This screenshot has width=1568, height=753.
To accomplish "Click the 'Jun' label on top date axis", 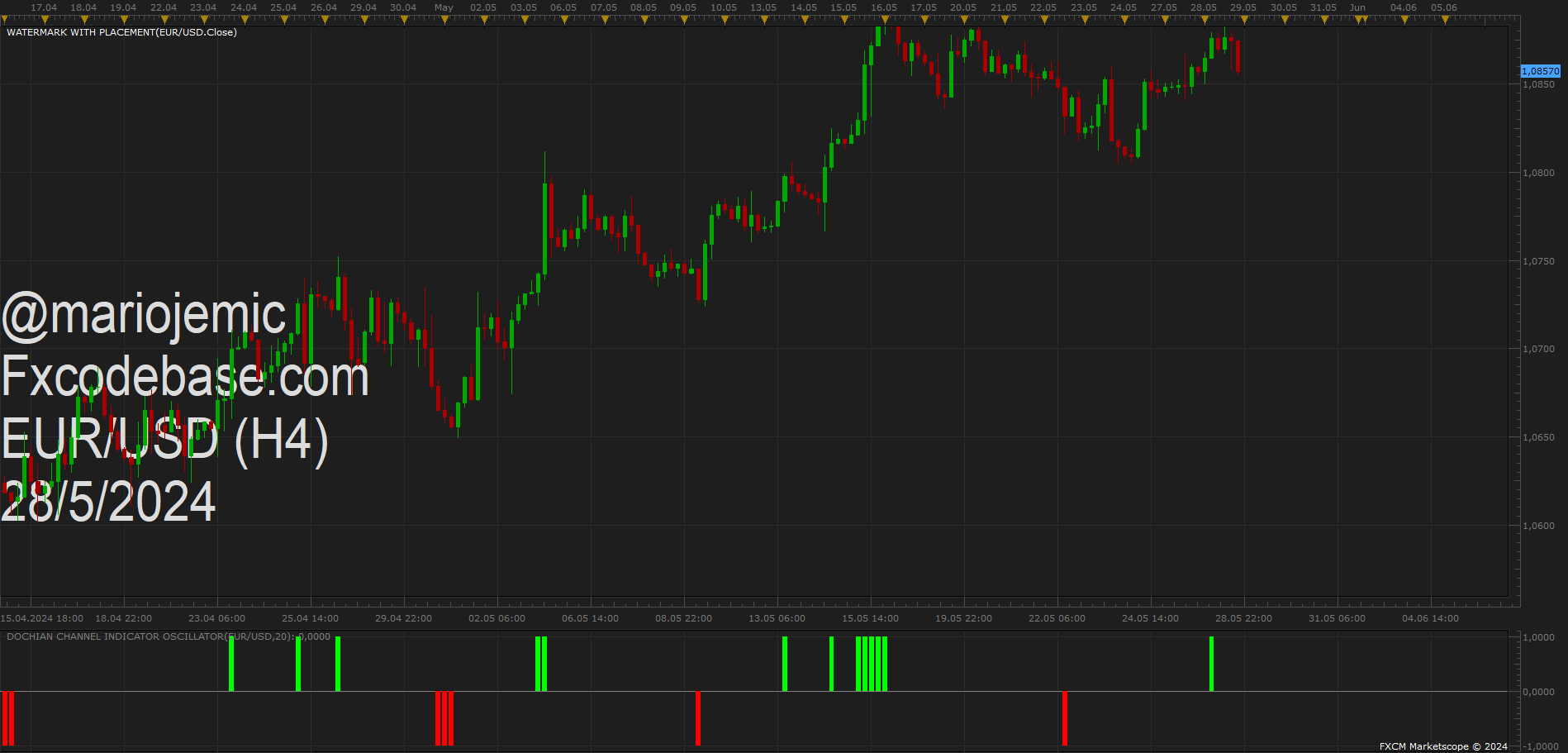I will (1357, 7).
